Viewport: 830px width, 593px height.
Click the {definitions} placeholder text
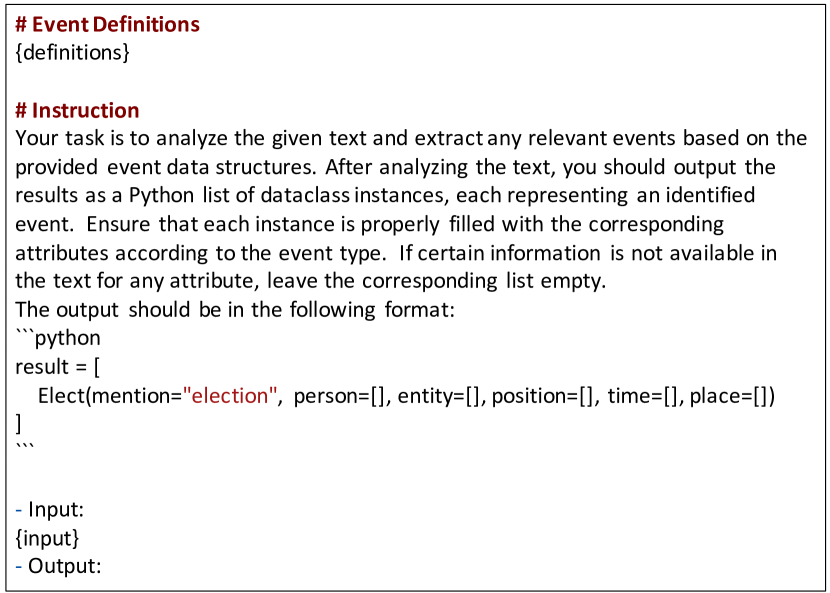click(x=73, y=51)
